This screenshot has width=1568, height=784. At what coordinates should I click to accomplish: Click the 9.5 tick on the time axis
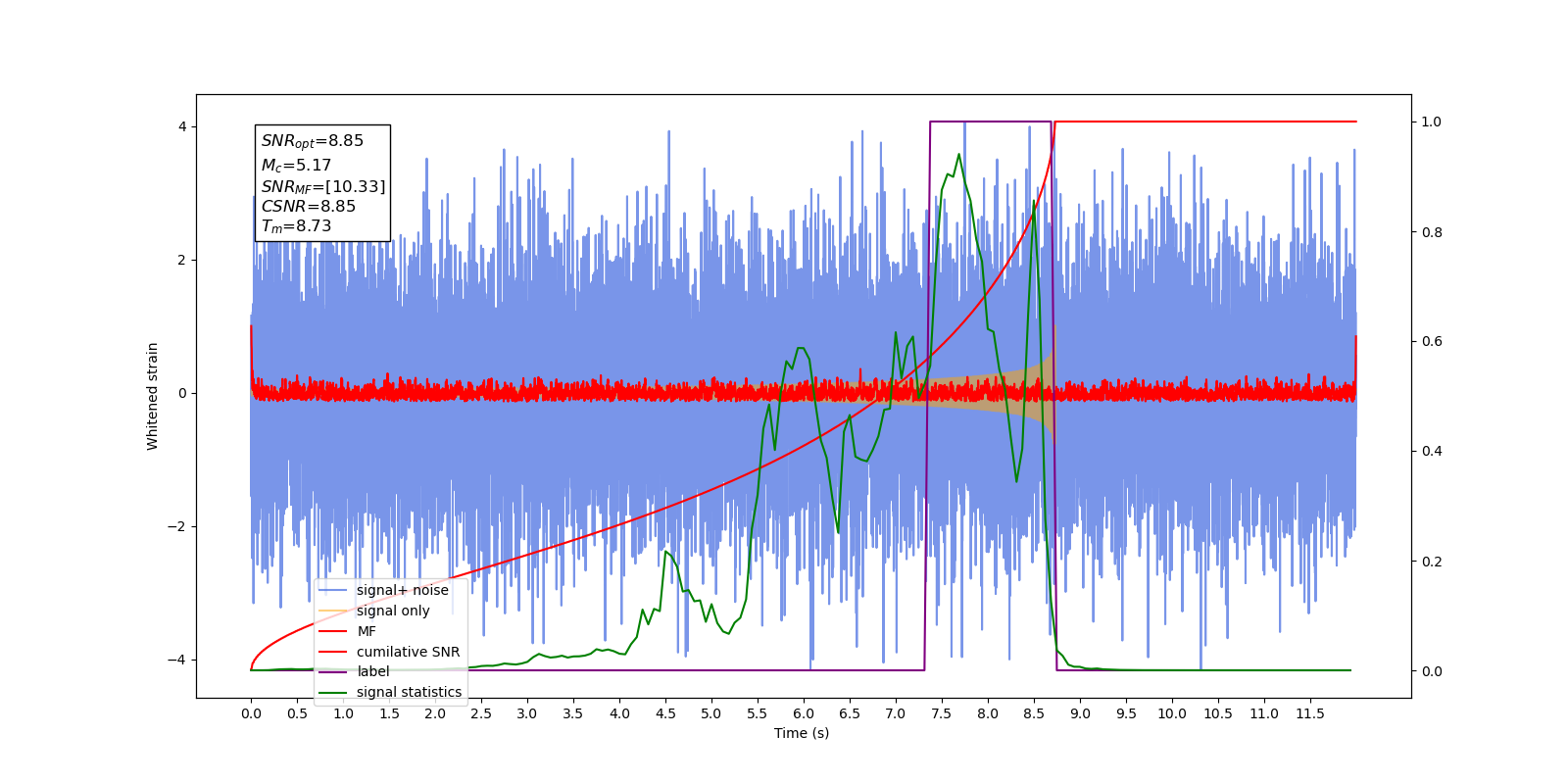point(1126,713)
